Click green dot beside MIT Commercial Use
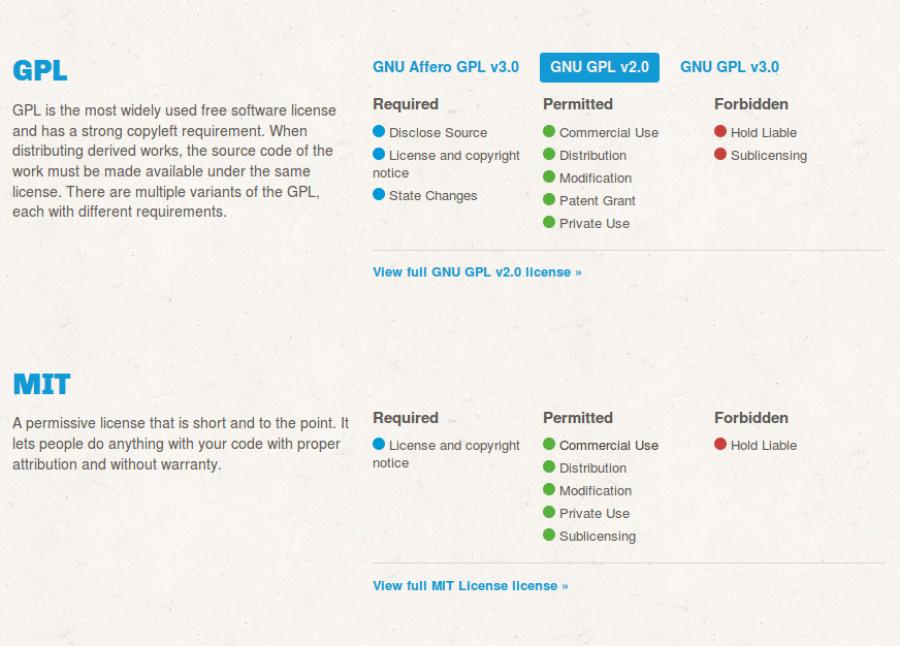The image size is (900, 646). (x=549, y=444)
